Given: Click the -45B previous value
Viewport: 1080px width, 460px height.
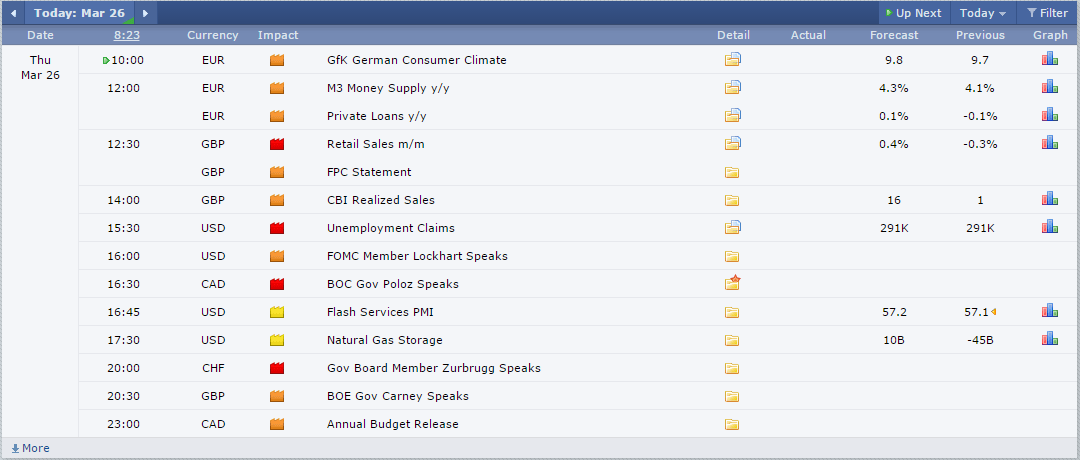Looking at the screenshot, I should click(980, 340).
